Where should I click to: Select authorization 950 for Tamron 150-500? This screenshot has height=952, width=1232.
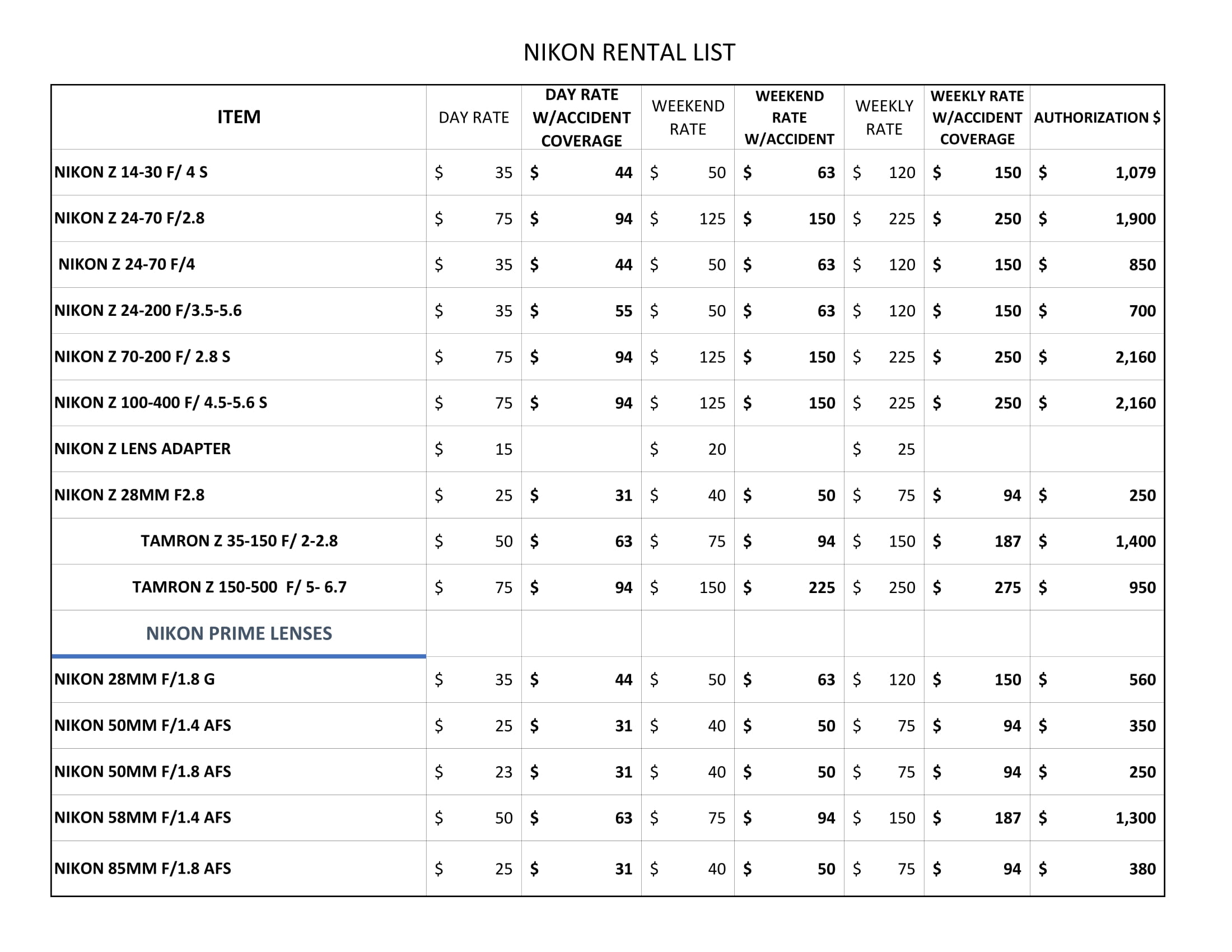click(1142, 587)
